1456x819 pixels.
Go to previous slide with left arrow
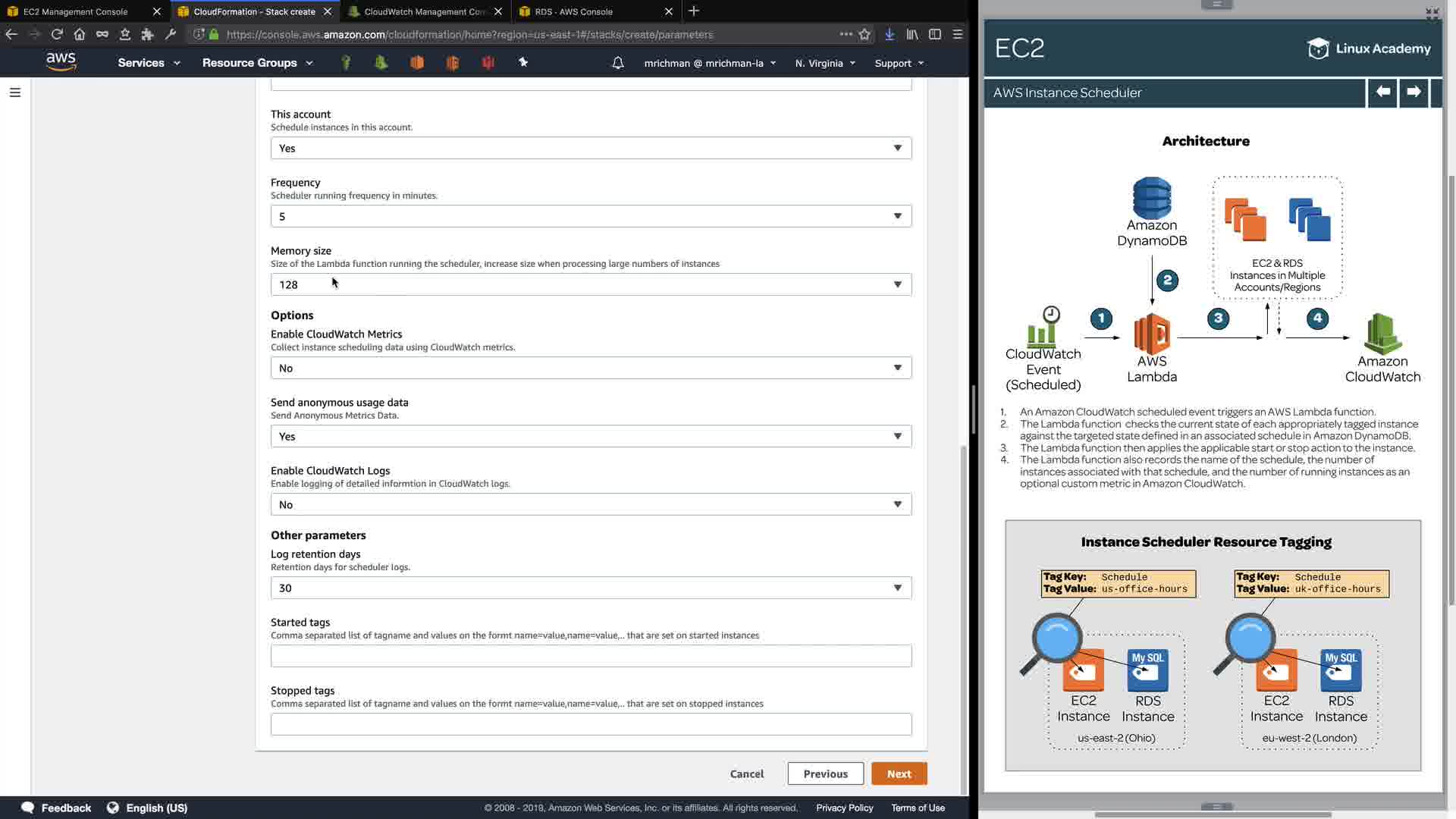click(1382, 92)
